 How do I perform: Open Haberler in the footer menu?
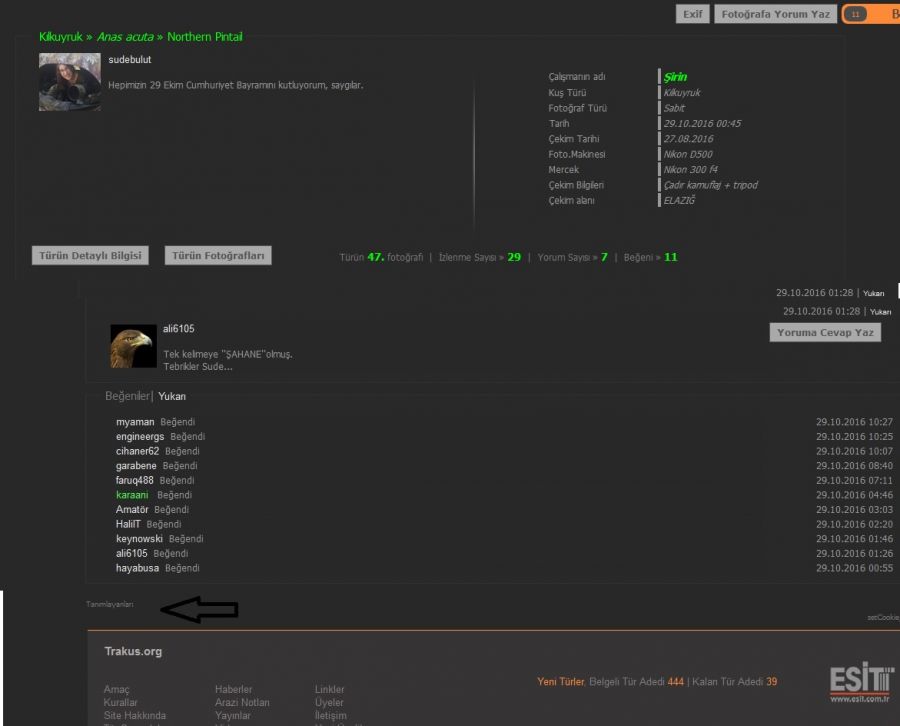click(x=233, y=689)
